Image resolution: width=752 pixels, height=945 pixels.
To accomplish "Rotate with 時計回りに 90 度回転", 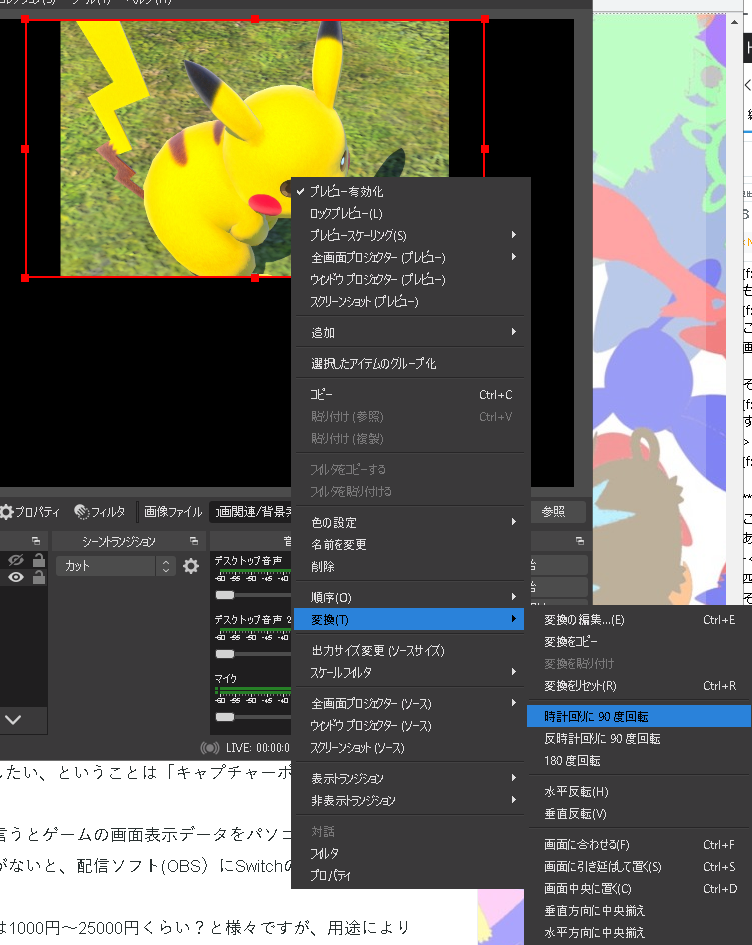I will pos(639,717).
